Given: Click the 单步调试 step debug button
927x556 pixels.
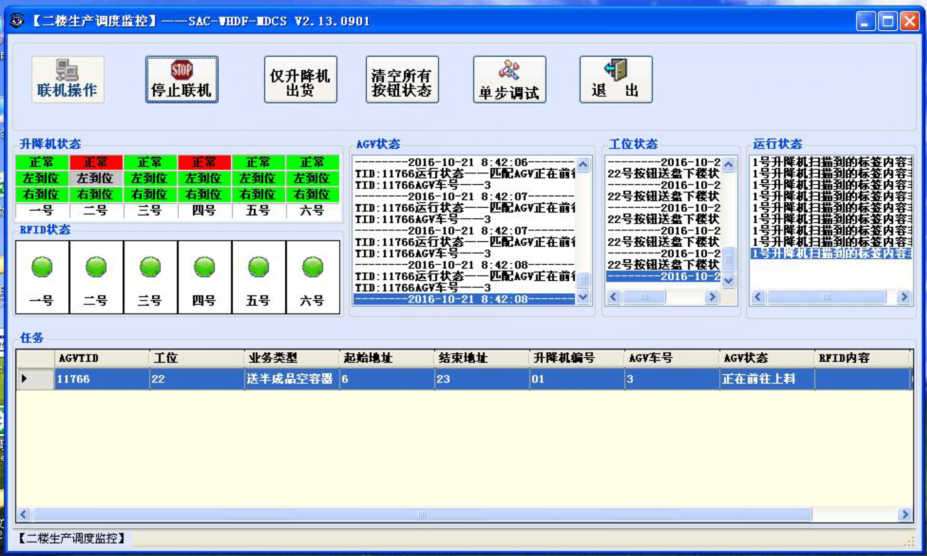Looking at the screenshot, I should (509, 79).
